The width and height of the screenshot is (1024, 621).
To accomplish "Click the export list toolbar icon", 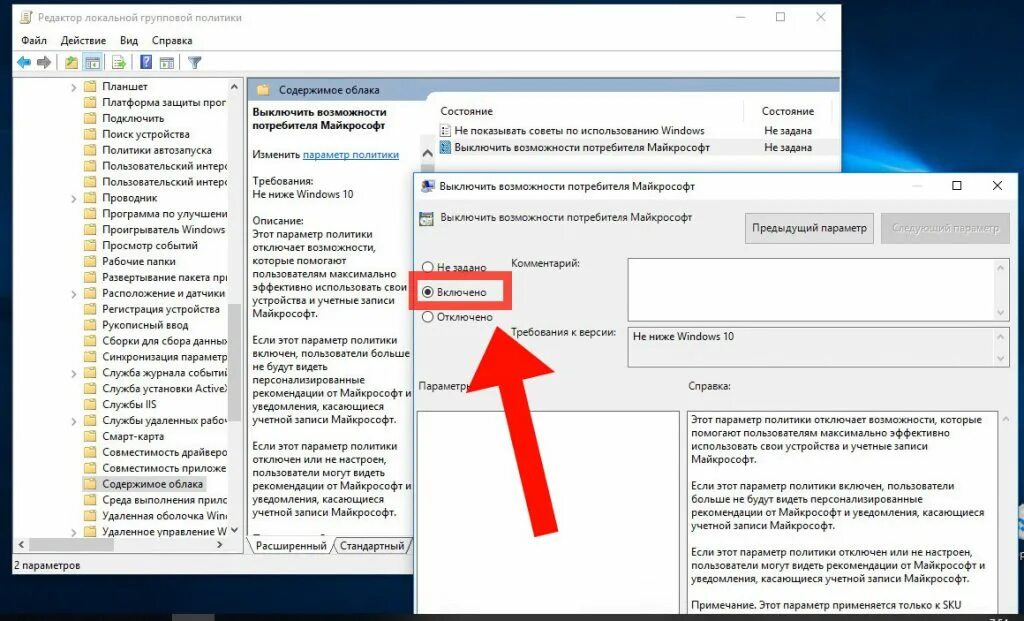I will [x=119, y=62].
